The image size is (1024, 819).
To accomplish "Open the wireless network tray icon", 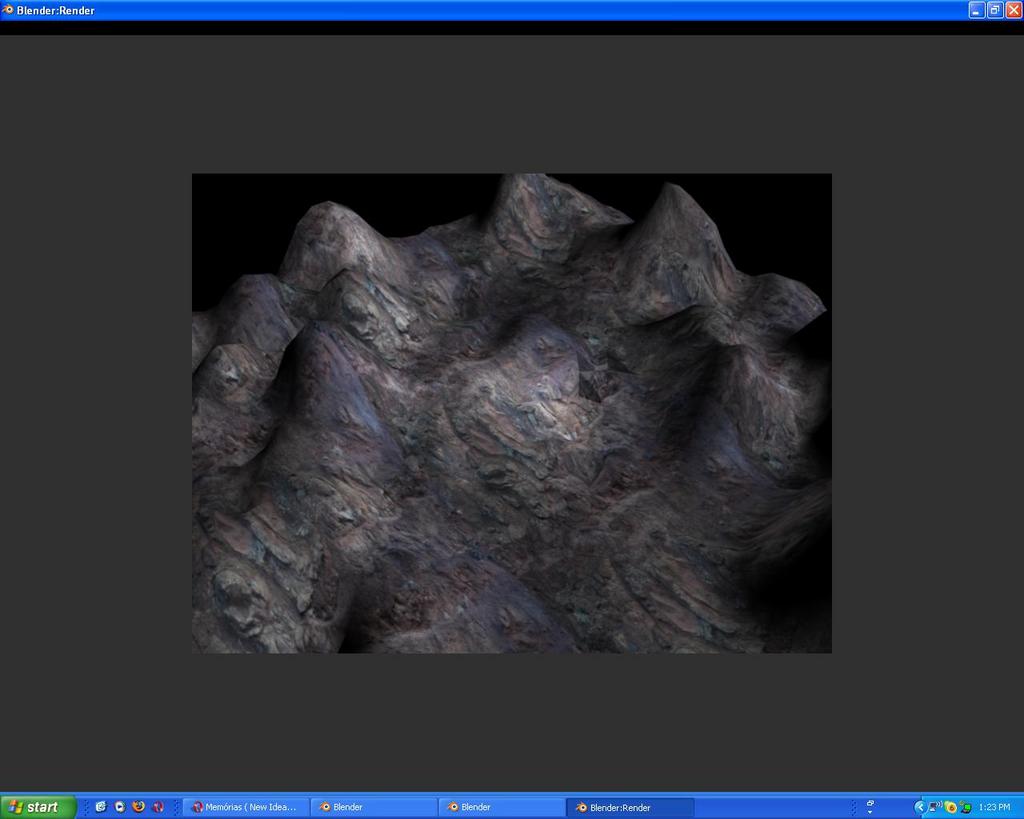I will tap(935, 807).
